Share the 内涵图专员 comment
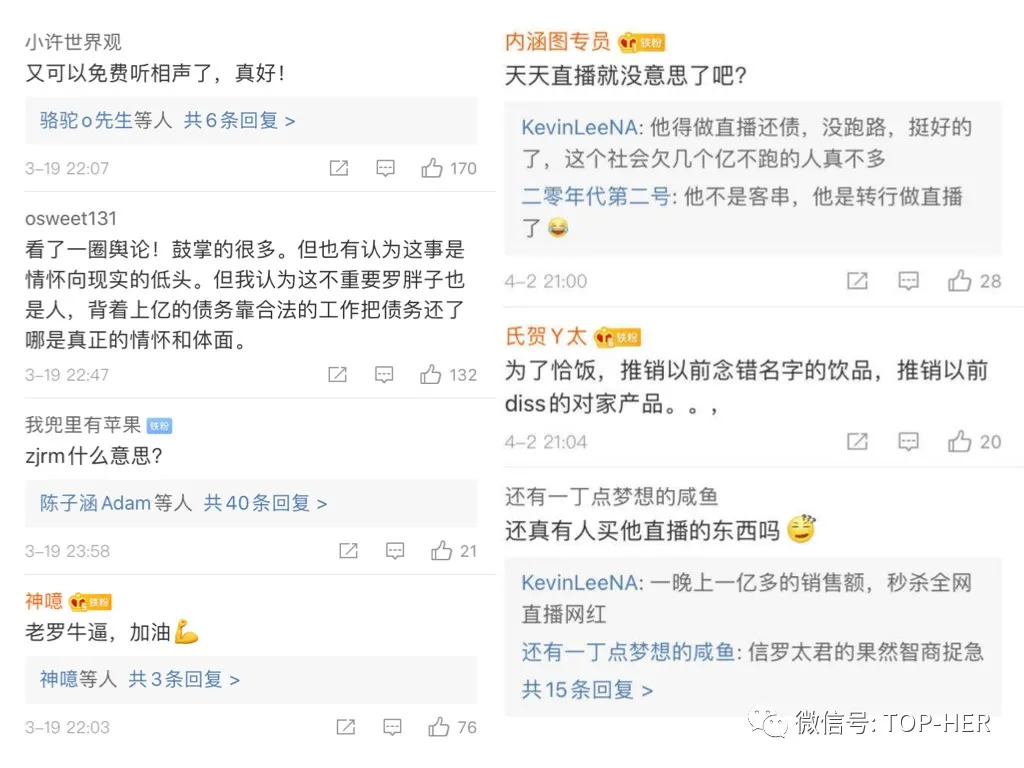This screenshot has height=768, width=1024. click(x=857, y=281)
